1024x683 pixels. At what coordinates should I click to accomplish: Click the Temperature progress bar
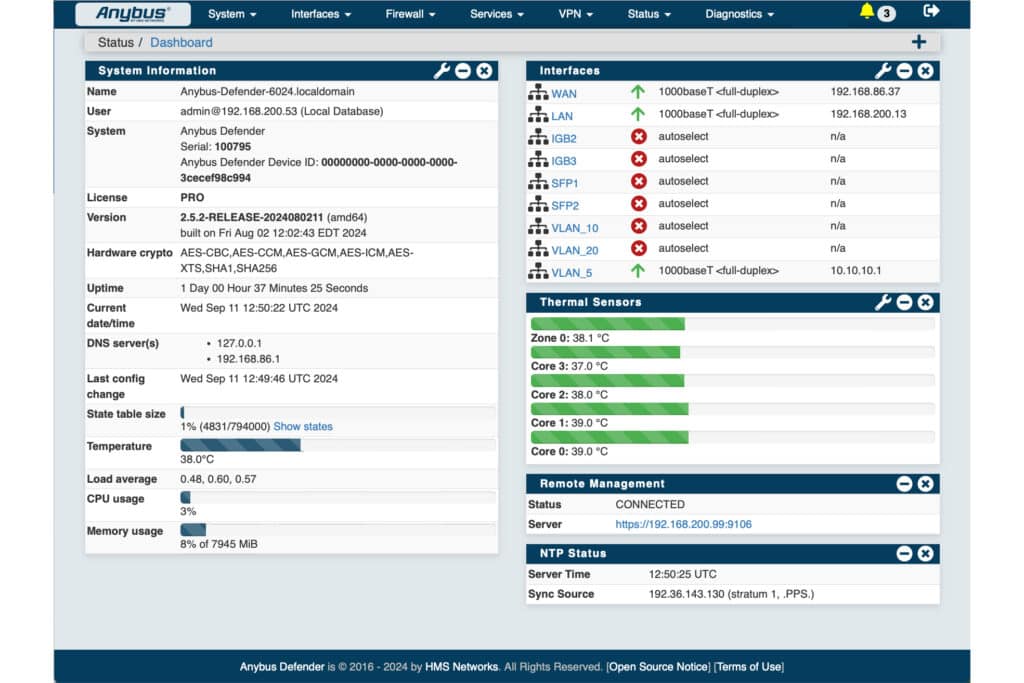click(x=338, y=445)
